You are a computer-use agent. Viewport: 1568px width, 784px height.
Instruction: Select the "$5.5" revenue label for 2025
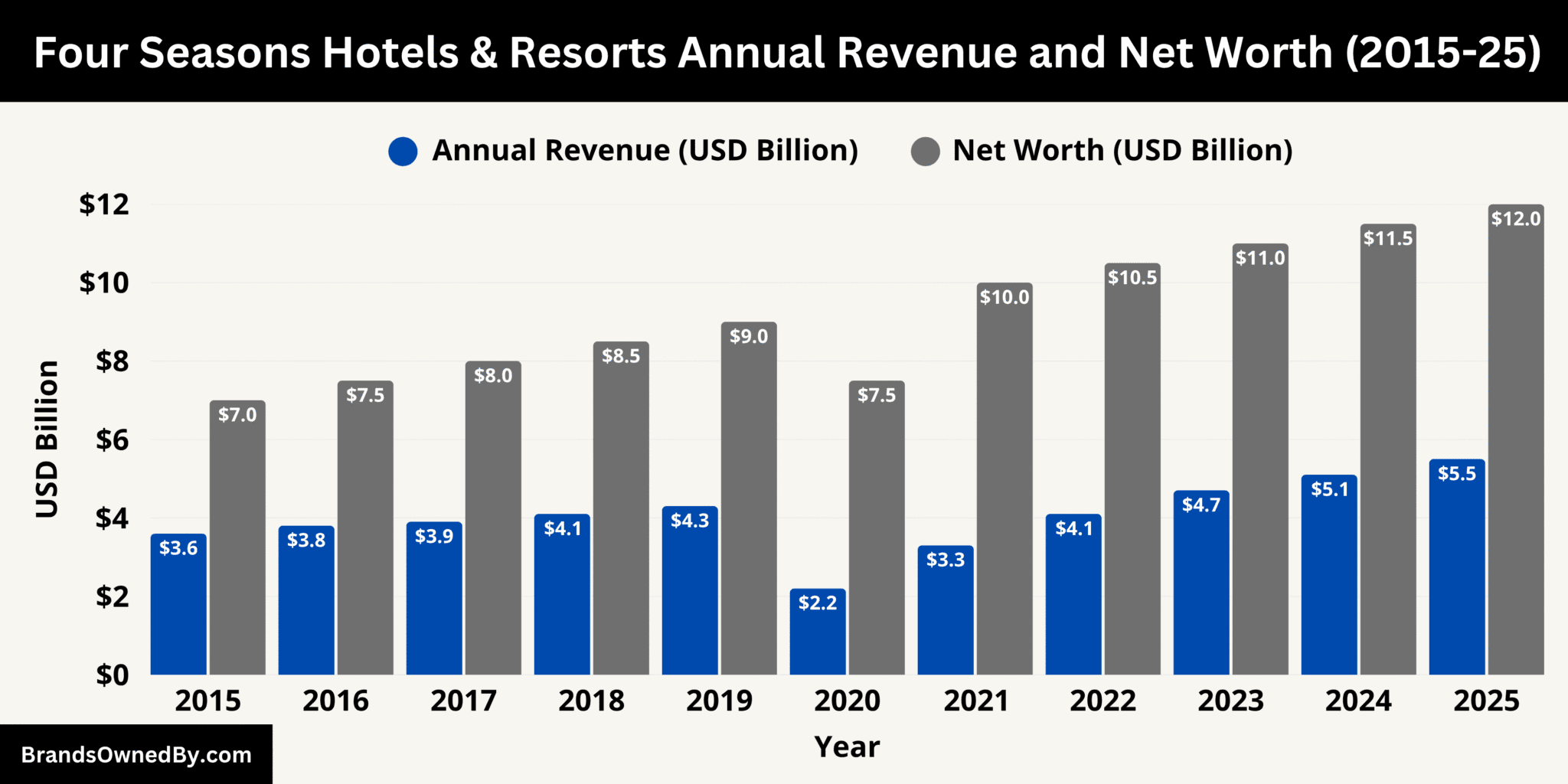click(x=1457, y=474)
